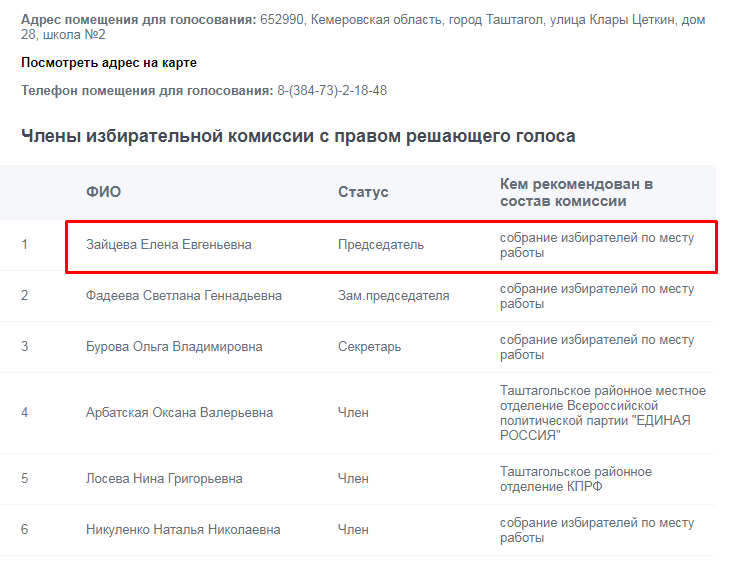The width and height of the screenshot is (741, 565).
Task: Click the 'ЕДИНАЯ РОССИЯ' party recommendation cell
Action: tap(602, 413)
